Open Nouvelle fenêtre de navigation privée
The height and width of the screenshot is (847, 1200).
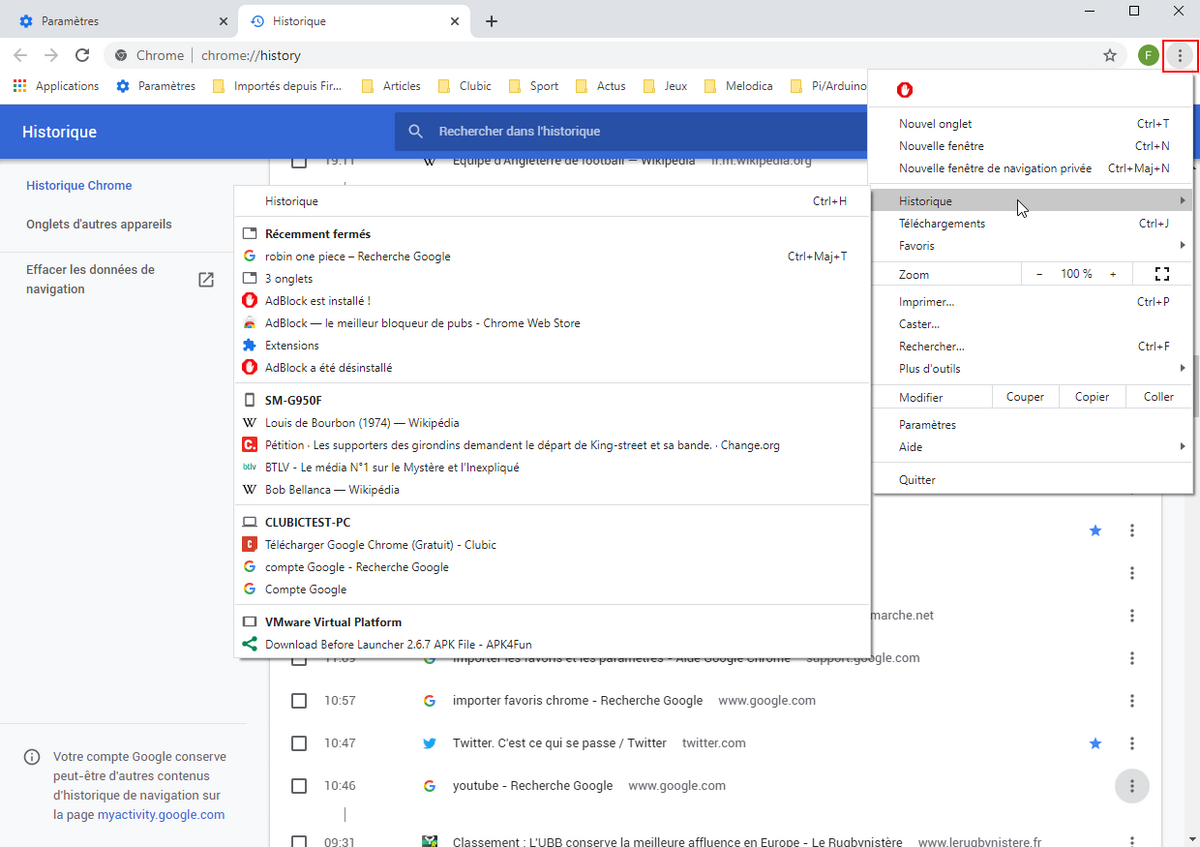(x=1032, y=168)
